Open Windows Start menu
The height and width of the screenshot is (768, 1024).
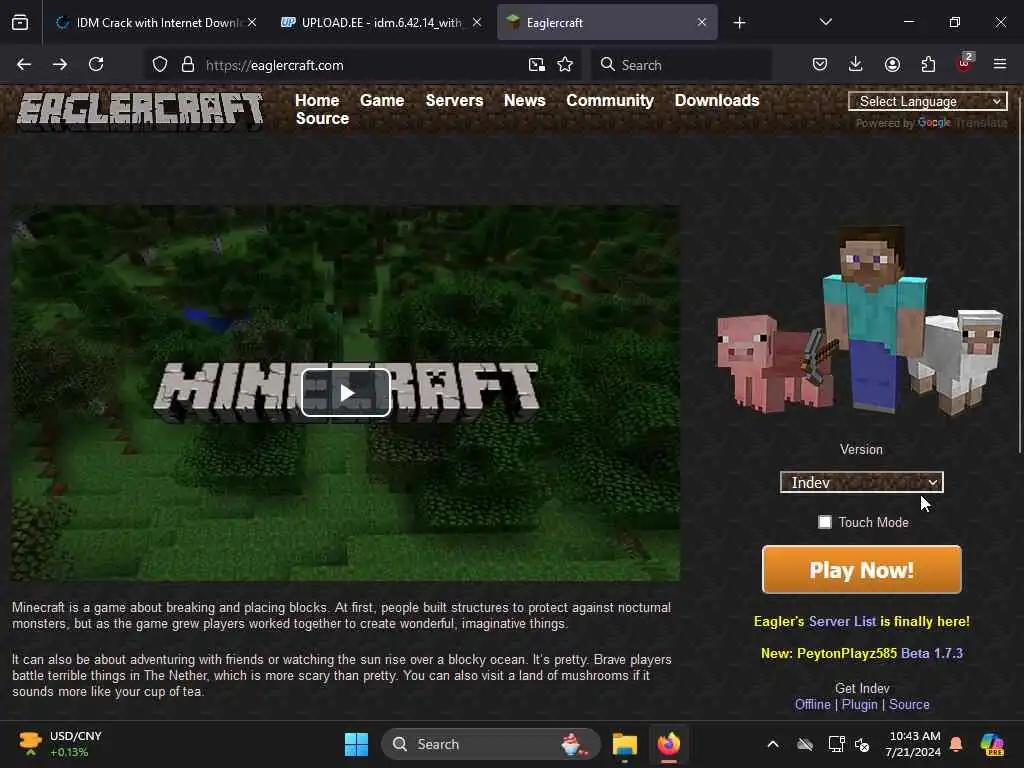[x=357, y=744]
